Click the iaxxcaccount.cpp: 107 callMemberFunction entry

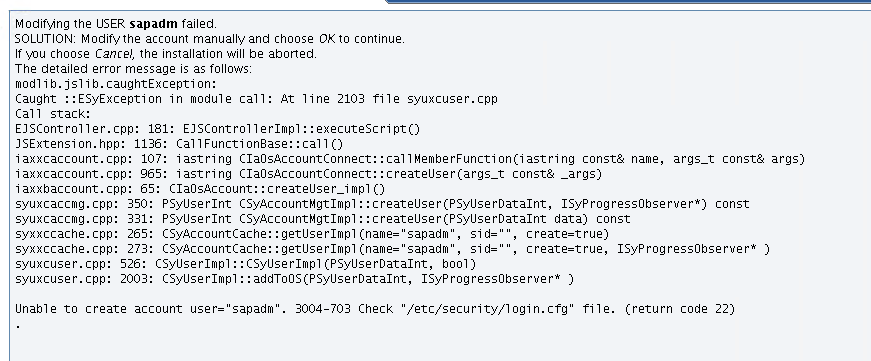pyautogui.click(x=410, y=159)
